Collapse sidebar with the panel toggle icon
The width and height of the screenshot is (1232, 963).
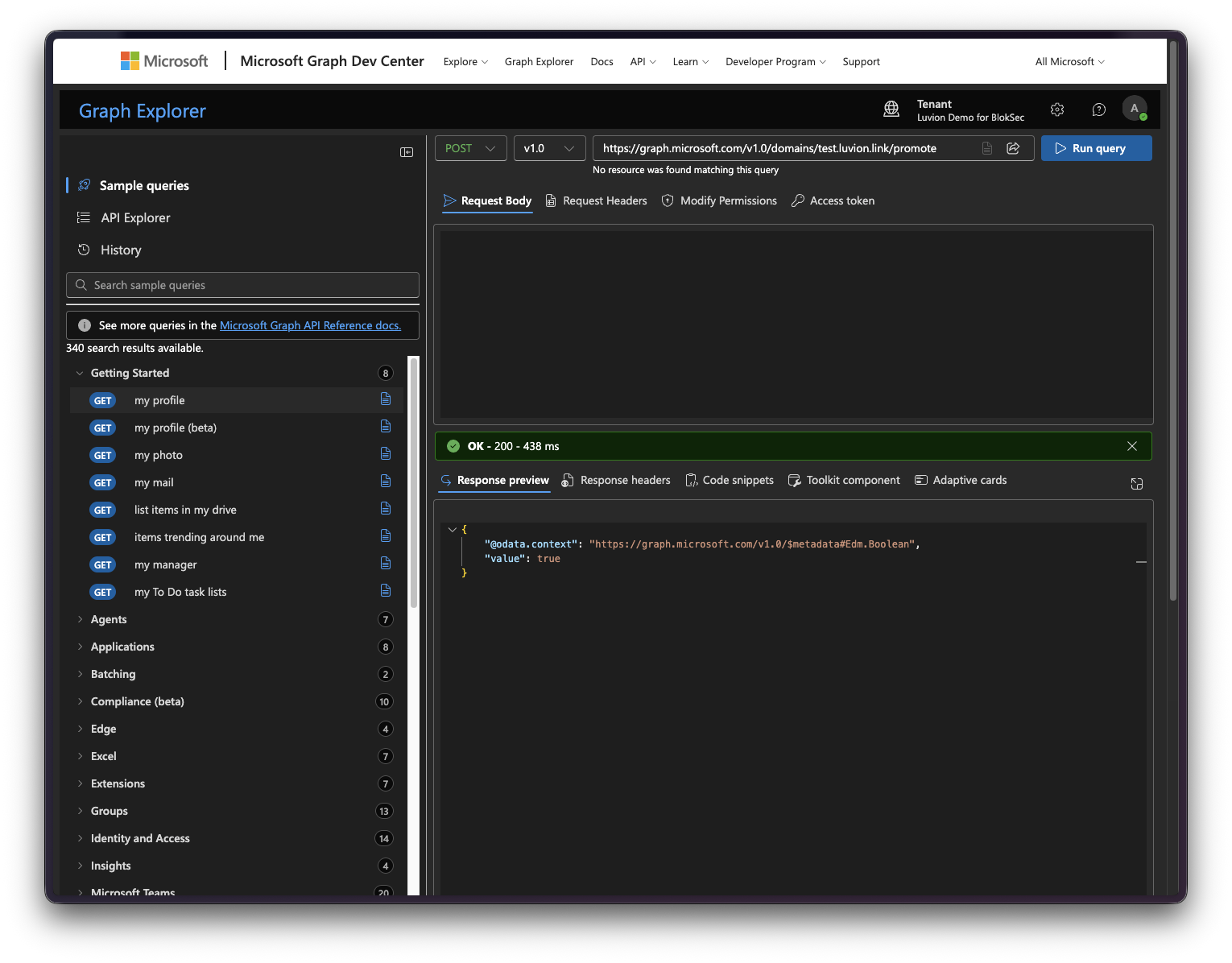pyautogui.click(x=407, y=152)
